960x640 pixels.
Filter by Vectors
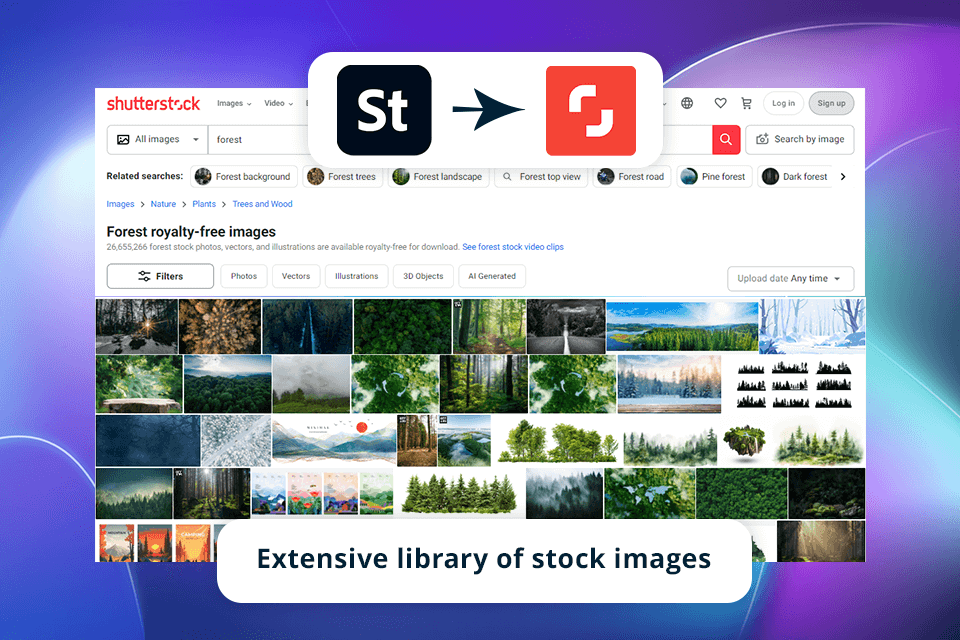(296, 276)
